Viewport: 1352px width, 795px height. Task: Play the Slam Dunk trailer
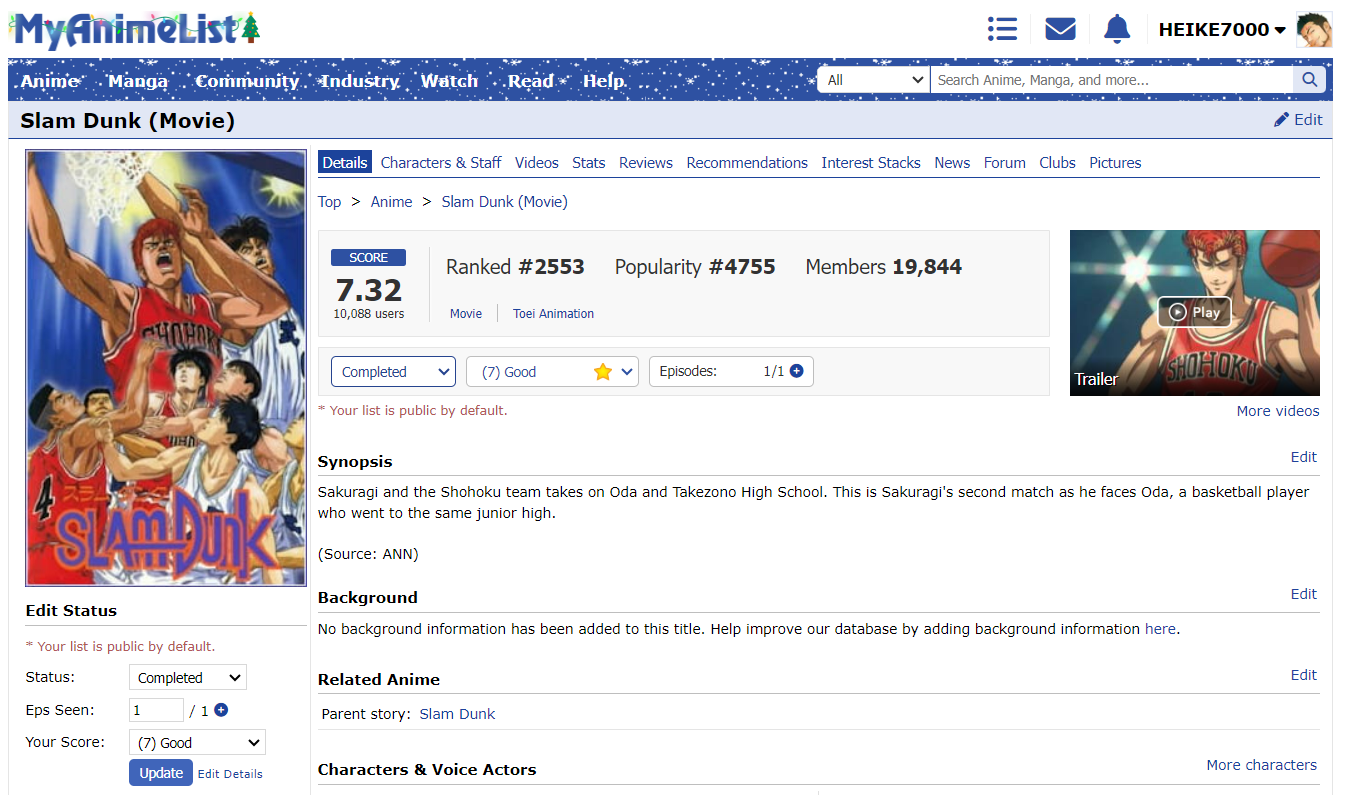pos(1194,312)
